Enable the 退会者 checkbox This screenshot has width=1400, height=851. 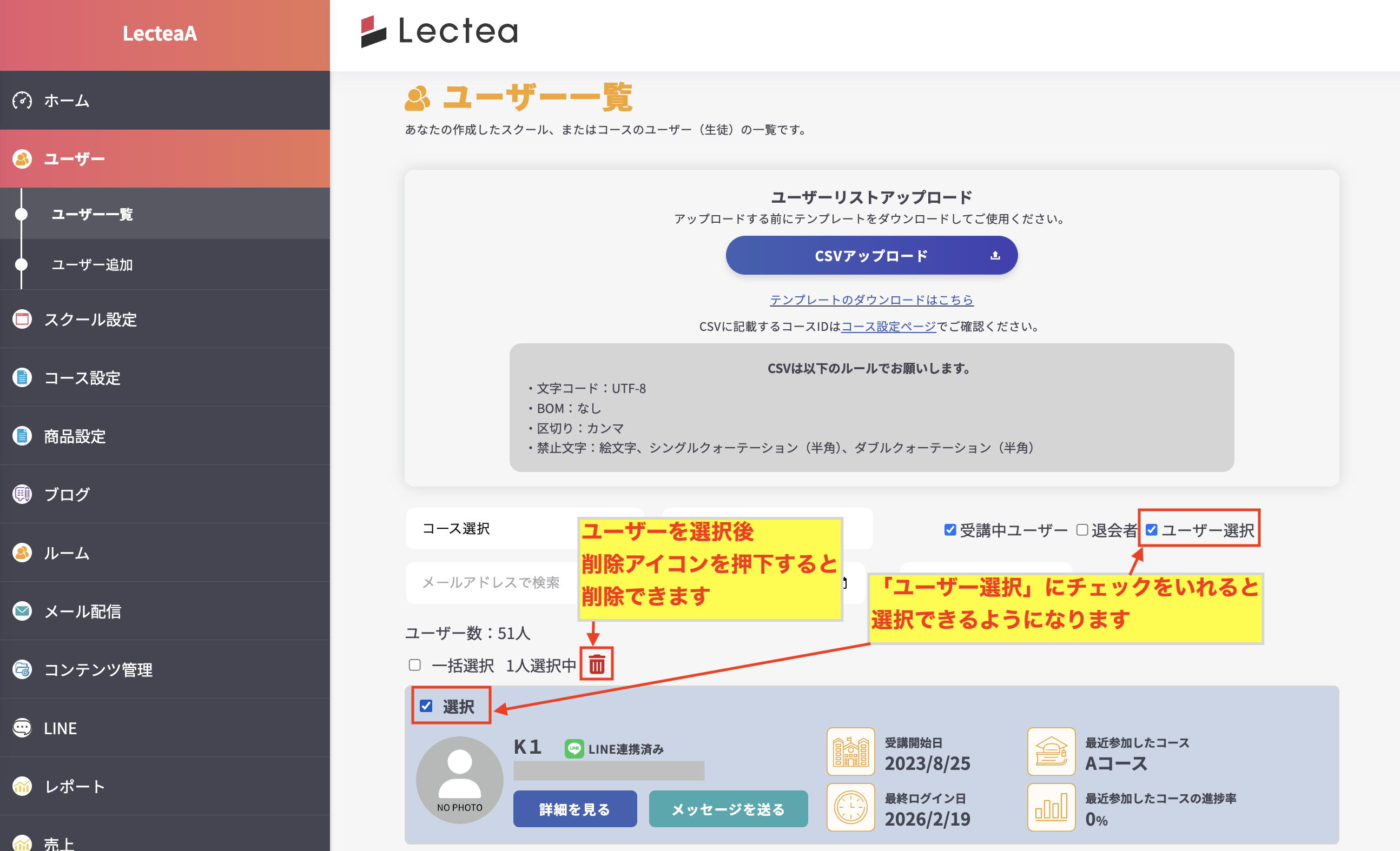(x=1082, y=530)
